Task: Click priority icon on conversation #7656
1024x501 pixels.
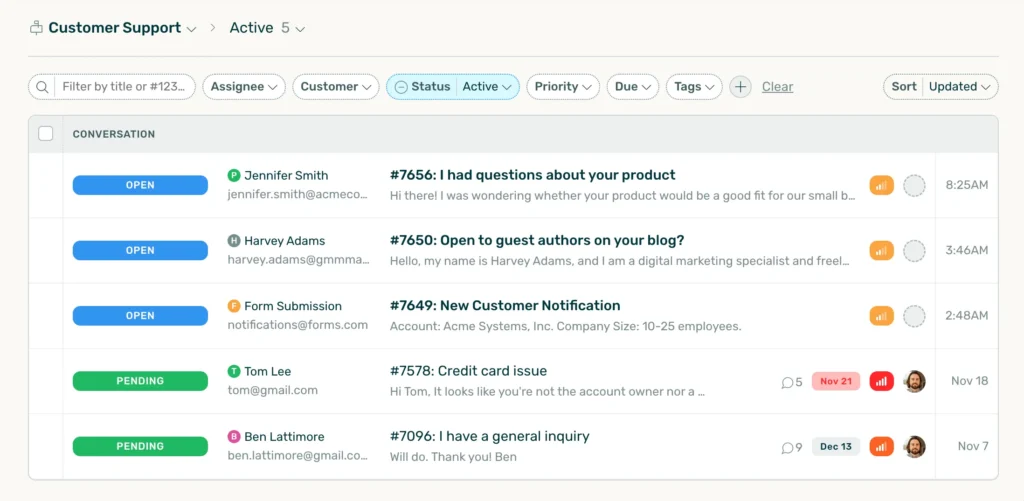Action: pos(881,185)
